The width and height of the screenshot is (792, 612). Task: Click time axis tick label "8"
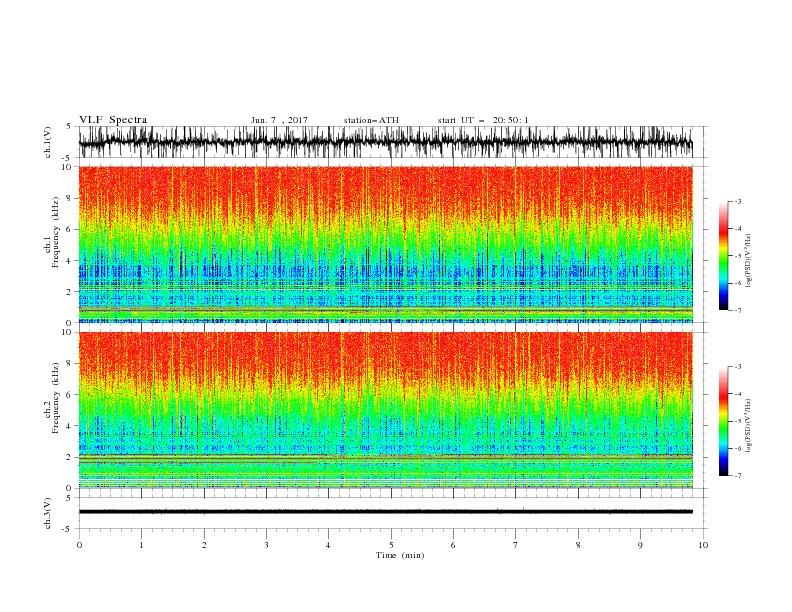[578, 545]
